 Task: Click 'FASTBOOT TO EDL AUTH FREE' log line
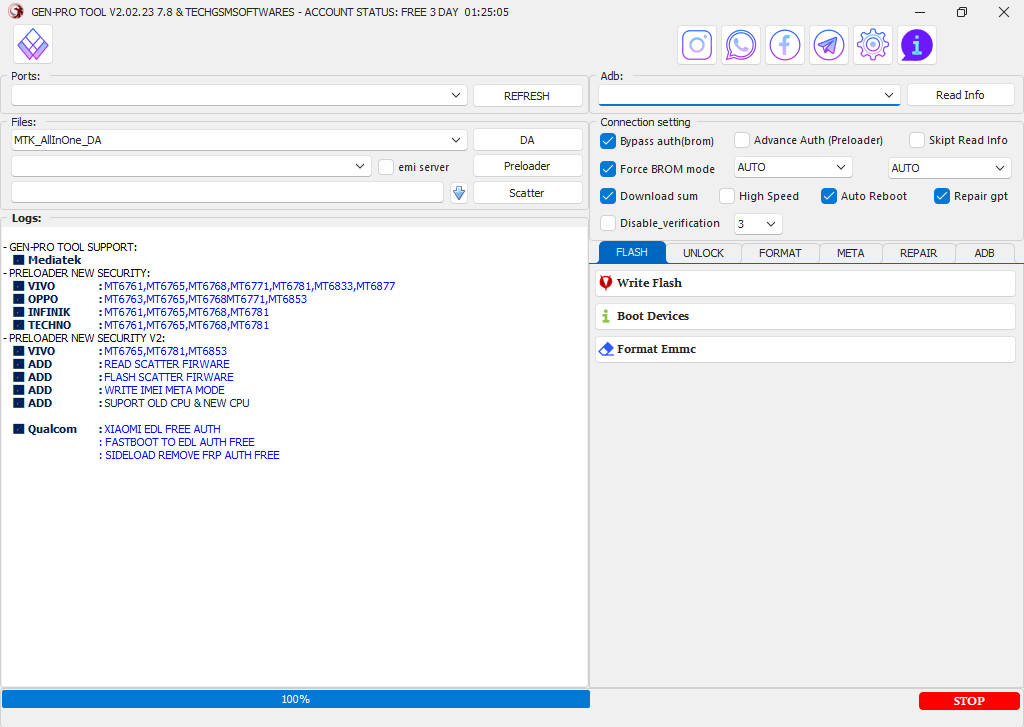pyautogui.click(x=180, y=442)
